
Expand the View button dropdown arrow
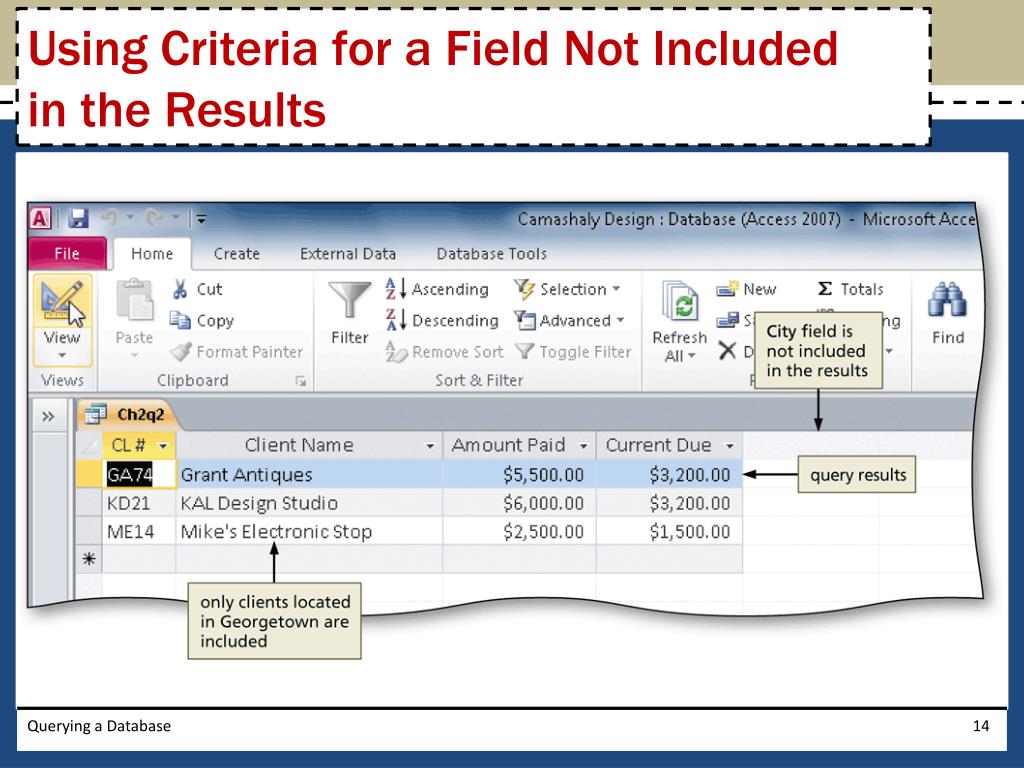click(x=62, y=355)
